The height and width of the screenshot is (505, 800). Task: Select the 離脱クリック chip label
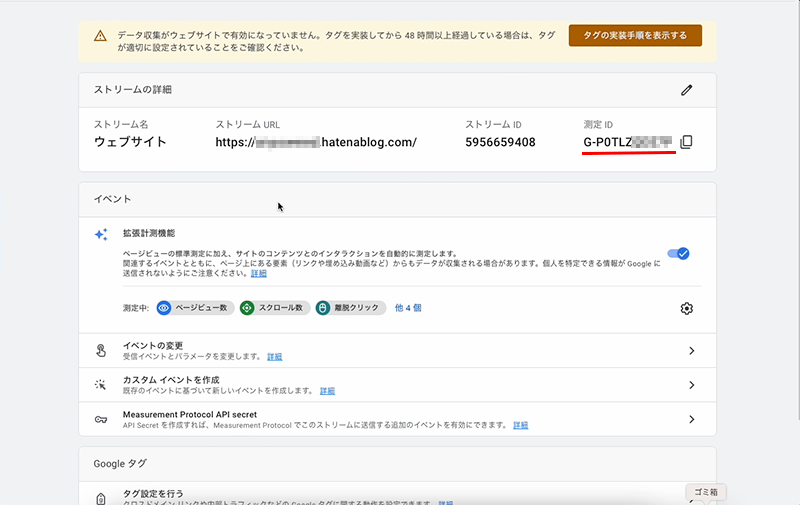tap(356, 308)
